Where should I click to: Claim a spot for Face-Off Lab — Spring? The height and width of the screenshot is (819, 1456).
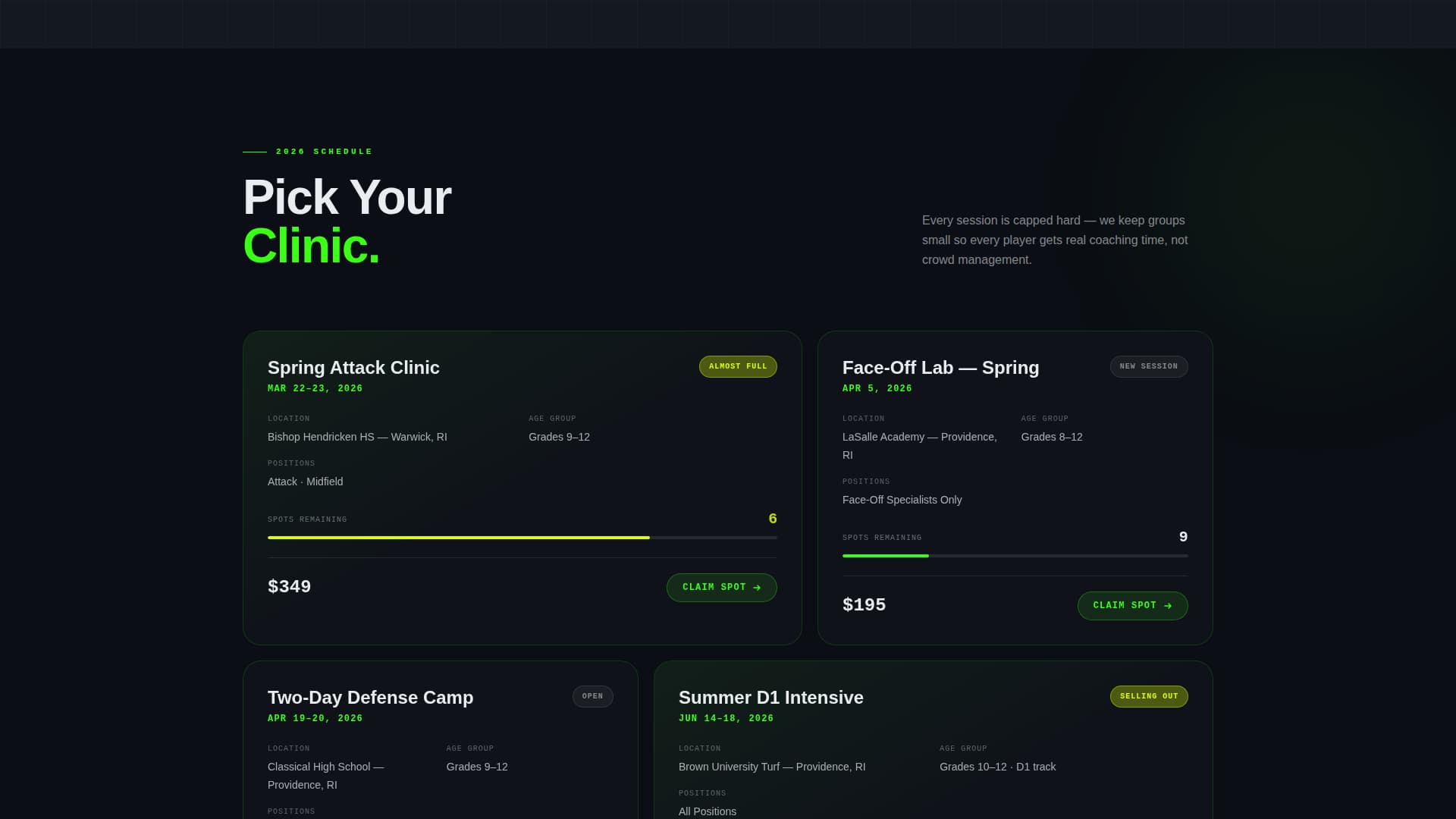coord(1132,605)
